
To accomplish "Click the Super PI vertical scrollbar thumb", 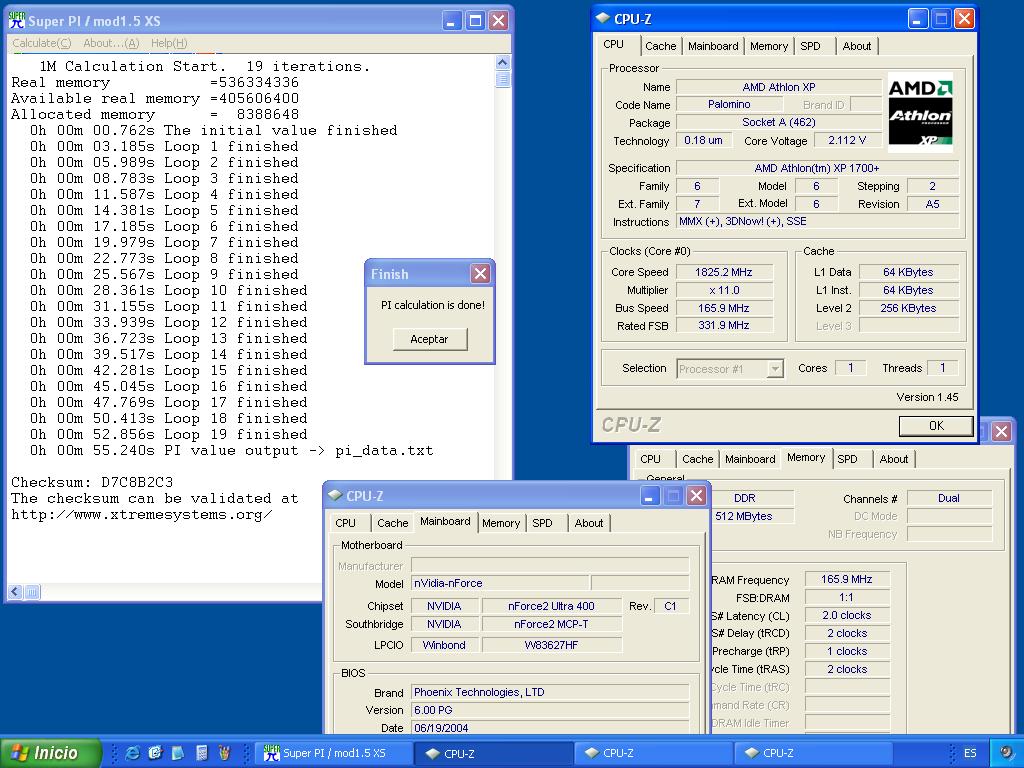I will pos(502,79).
